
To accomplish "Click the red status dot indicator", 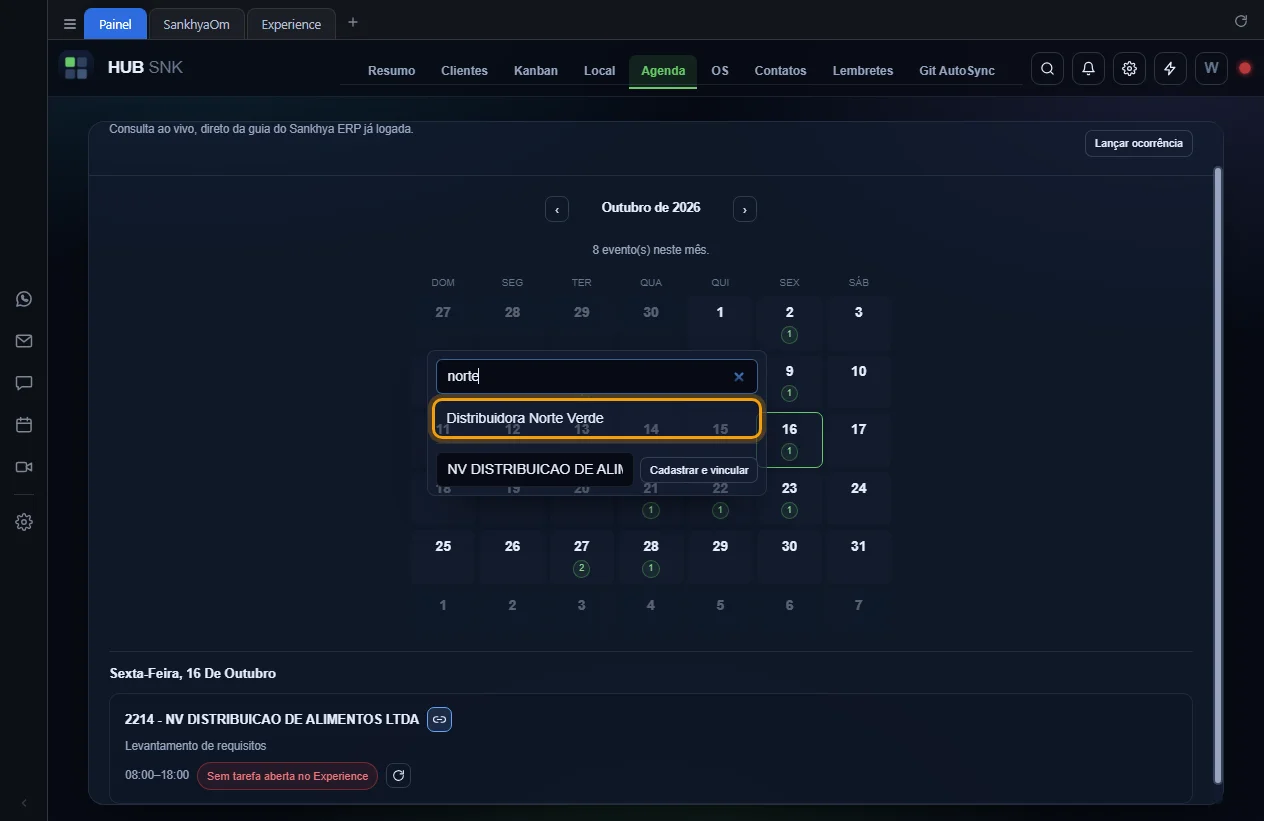I will coord(1245,68).
